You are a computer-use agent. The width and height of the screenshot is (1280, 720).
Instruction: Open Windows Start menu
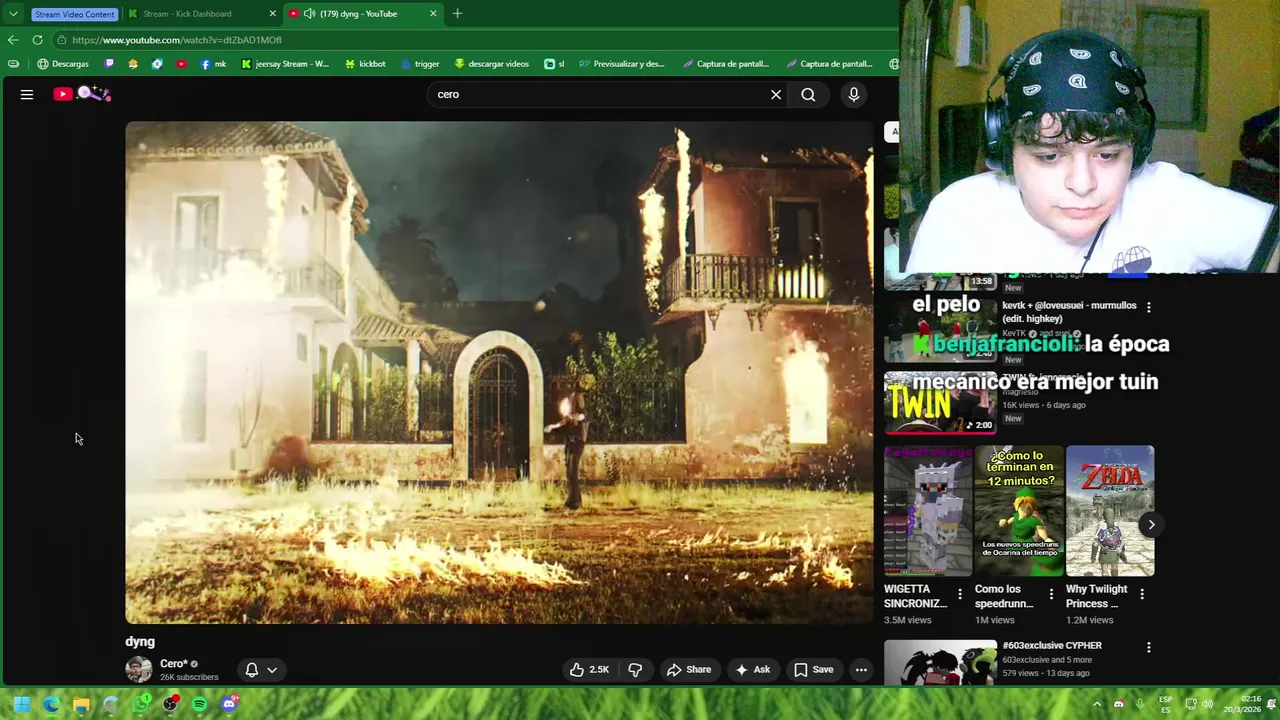click(x=22, y=704)
